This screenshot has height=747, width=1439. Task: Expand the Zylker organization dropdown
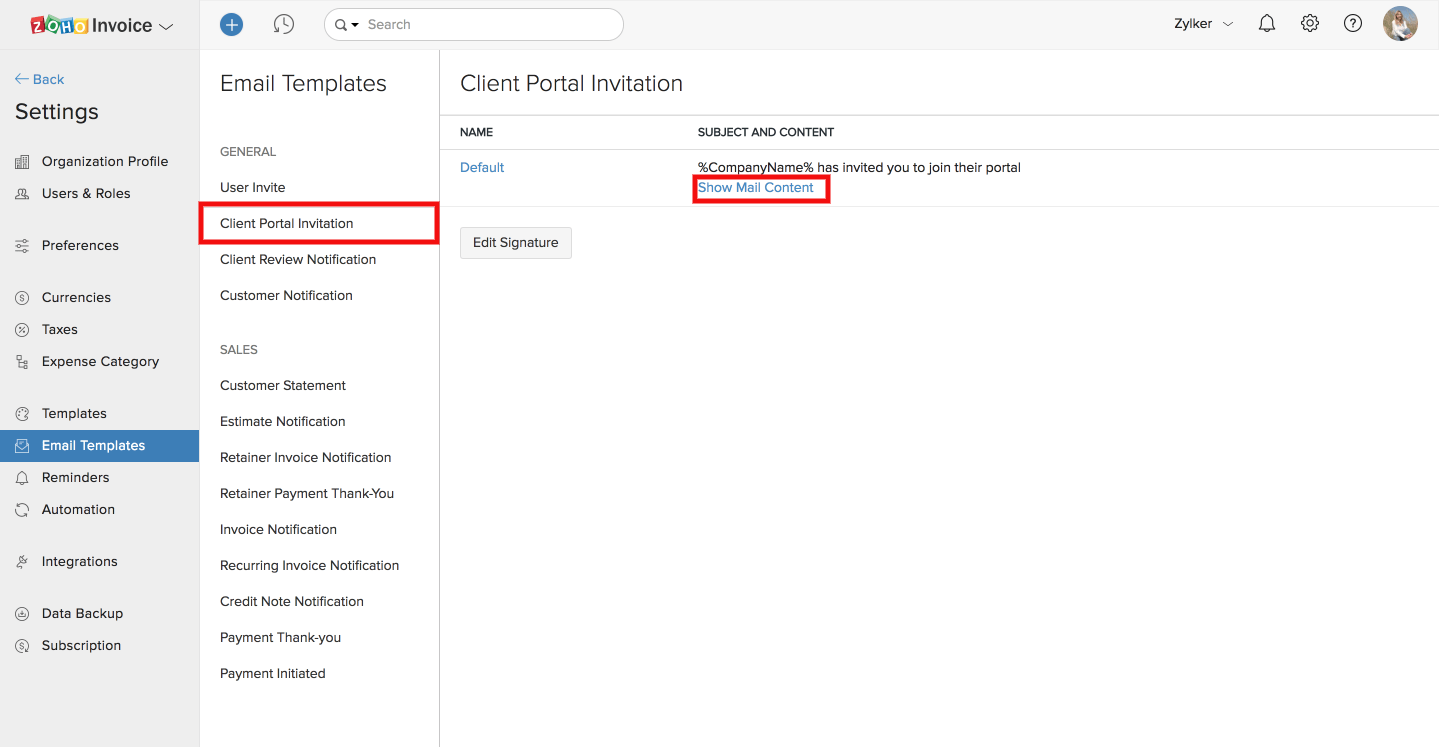pos(1230,24)
